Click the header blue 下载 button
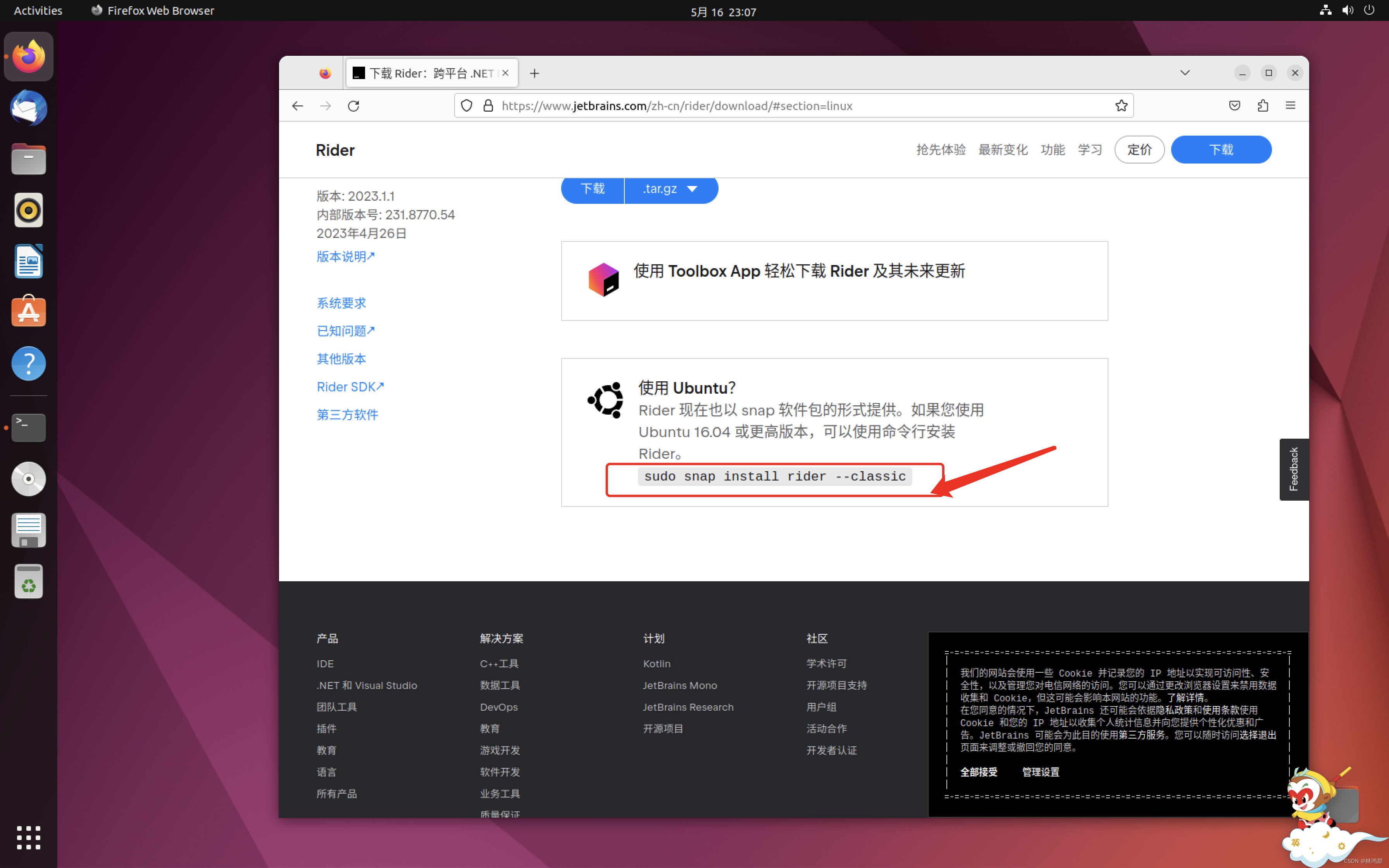 (x=1221, y=150)
